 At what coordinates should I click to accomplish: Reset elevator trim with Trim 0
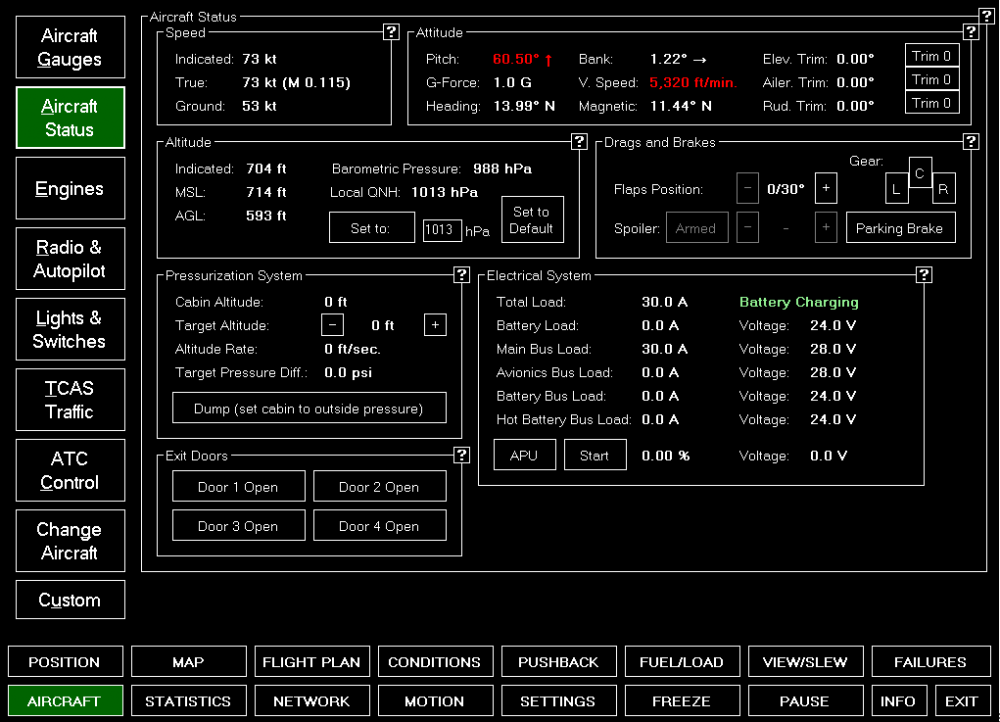click(x=932, y=56)
